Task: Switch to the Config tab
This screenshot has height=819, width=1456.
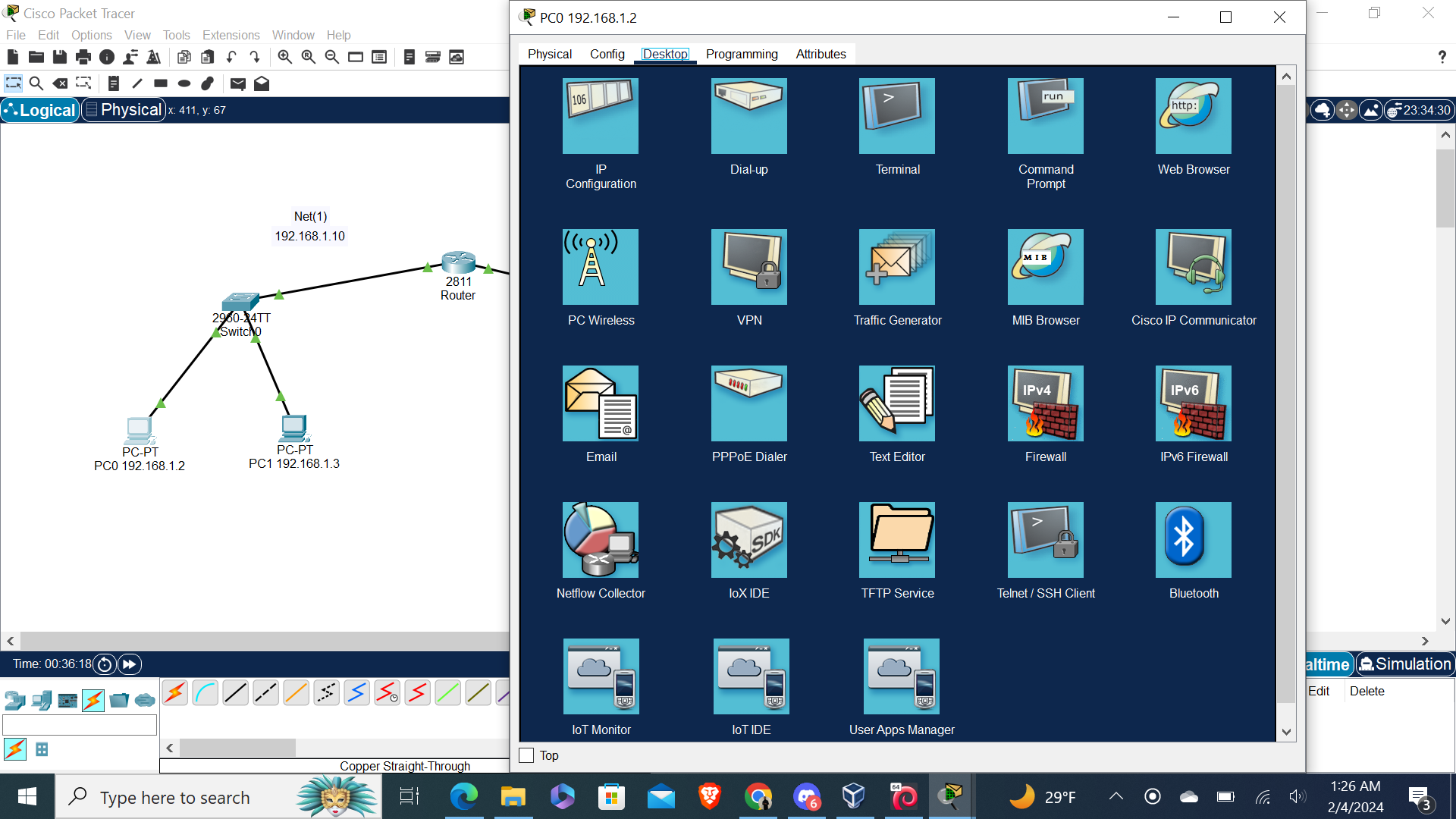Action: (607, 54)
